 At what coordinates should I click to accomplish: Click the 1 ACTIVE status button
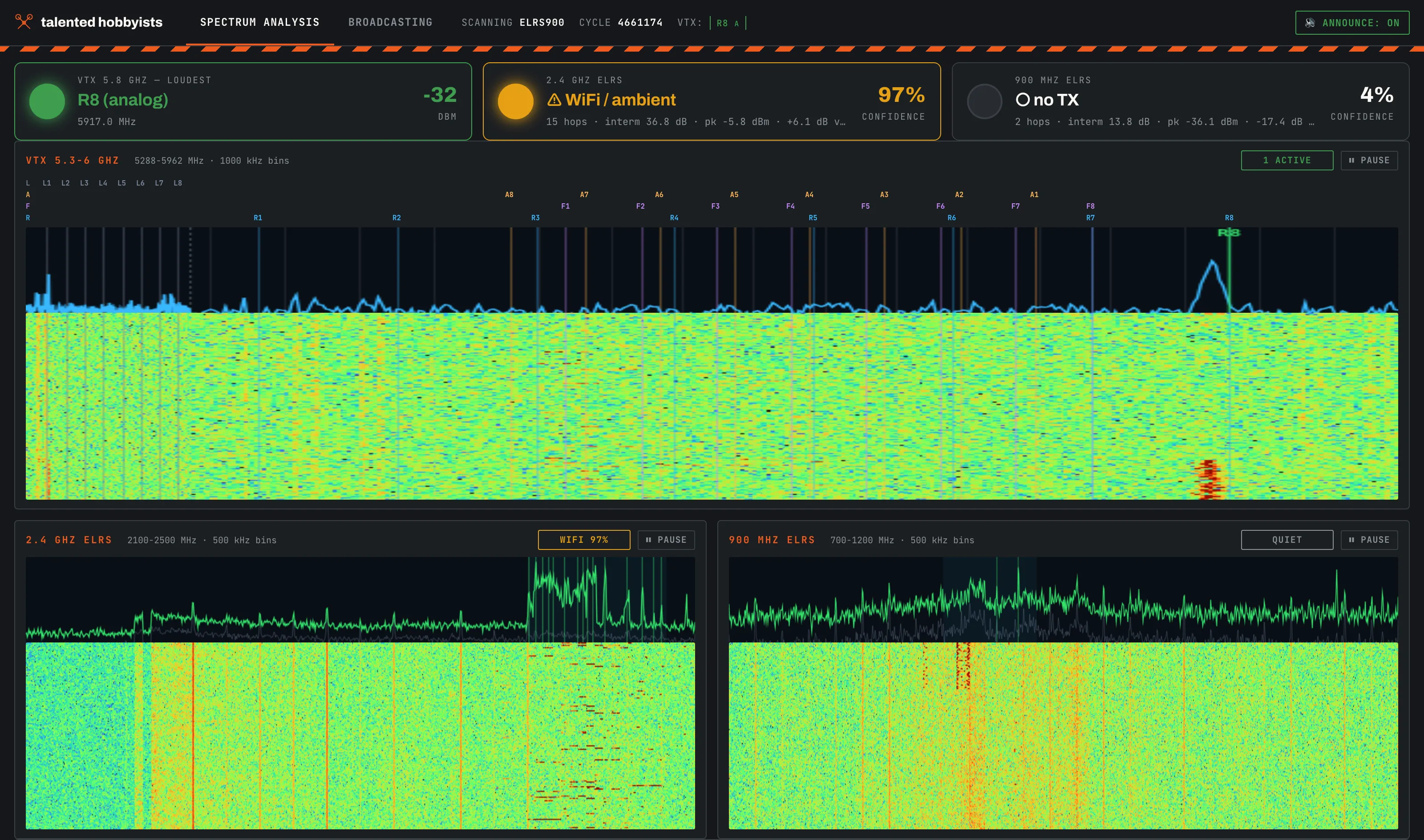click(1286, 160)
